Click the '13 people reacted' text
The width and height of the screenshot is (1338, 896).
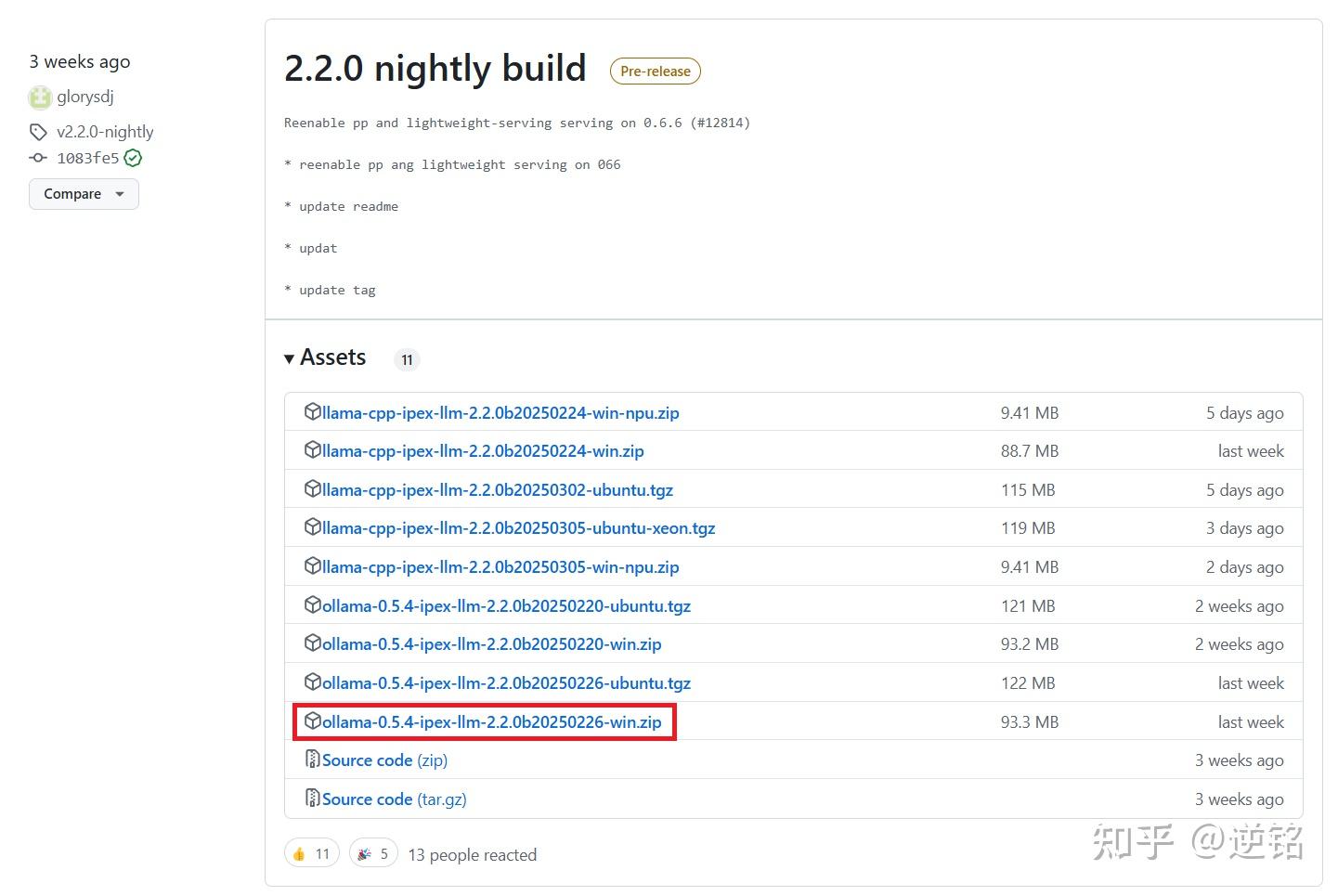coord(473,855)
